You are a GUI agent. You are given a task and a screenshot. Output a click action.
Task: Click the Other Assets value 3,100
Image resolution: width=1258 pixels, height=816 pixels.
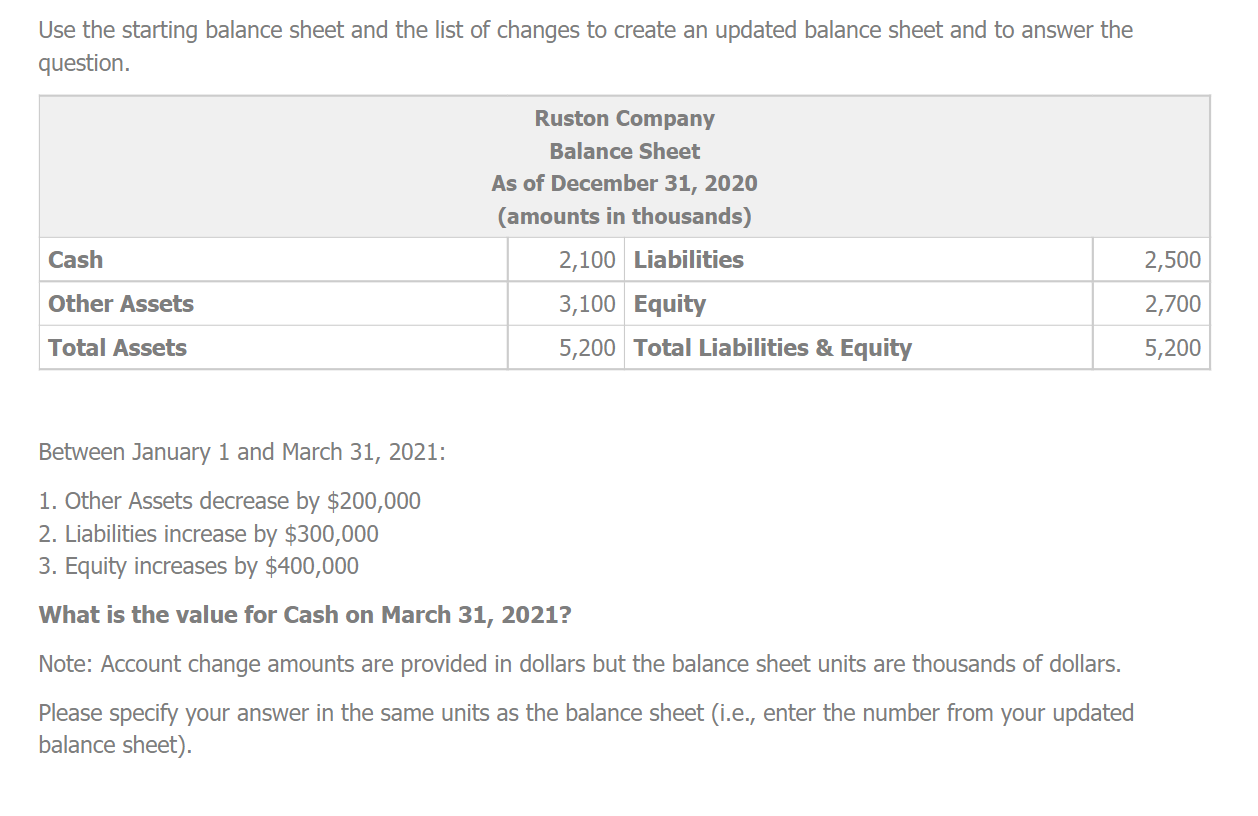tap(587, 304)
